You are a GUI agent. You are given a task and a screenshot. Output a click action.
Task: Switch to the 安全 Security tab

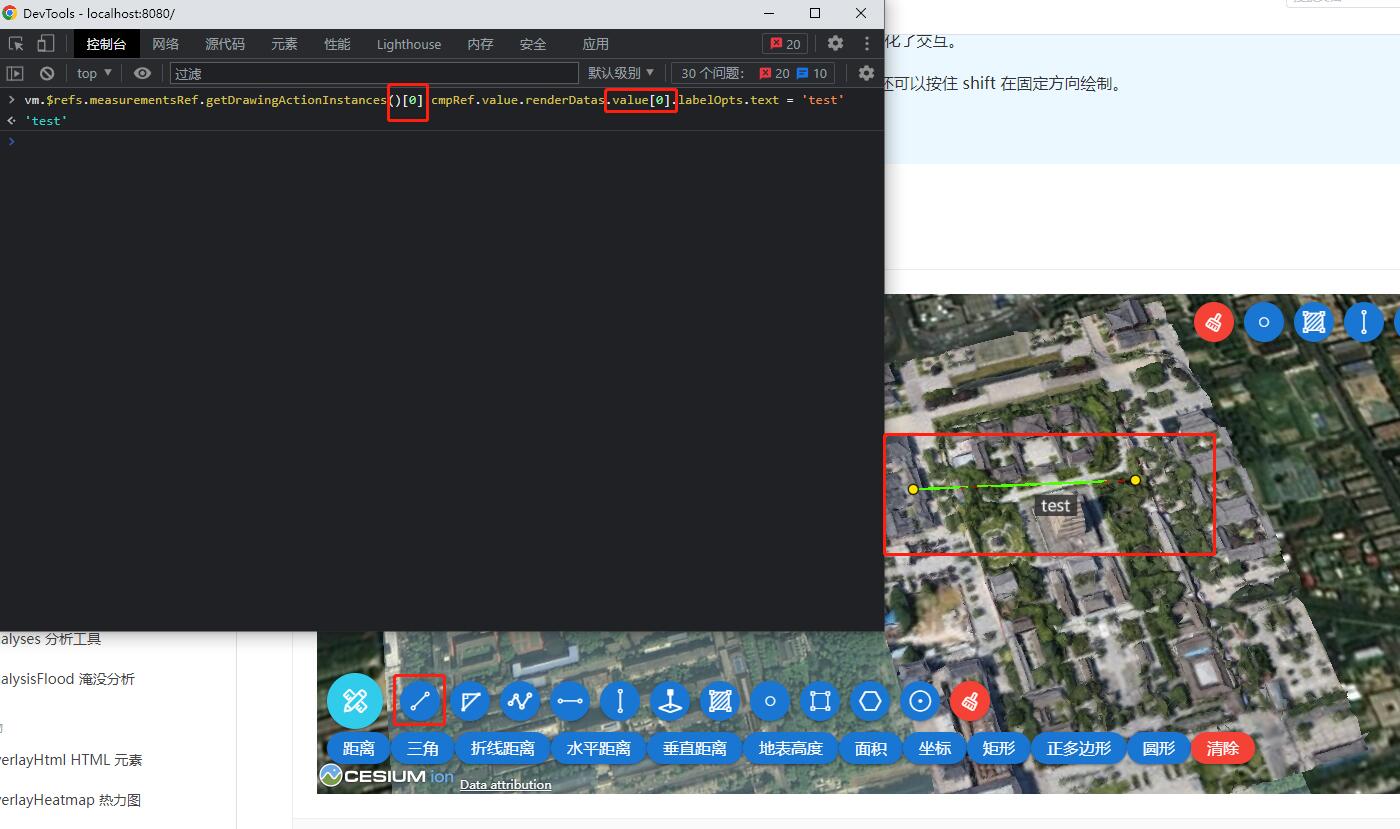pos(533,44)
